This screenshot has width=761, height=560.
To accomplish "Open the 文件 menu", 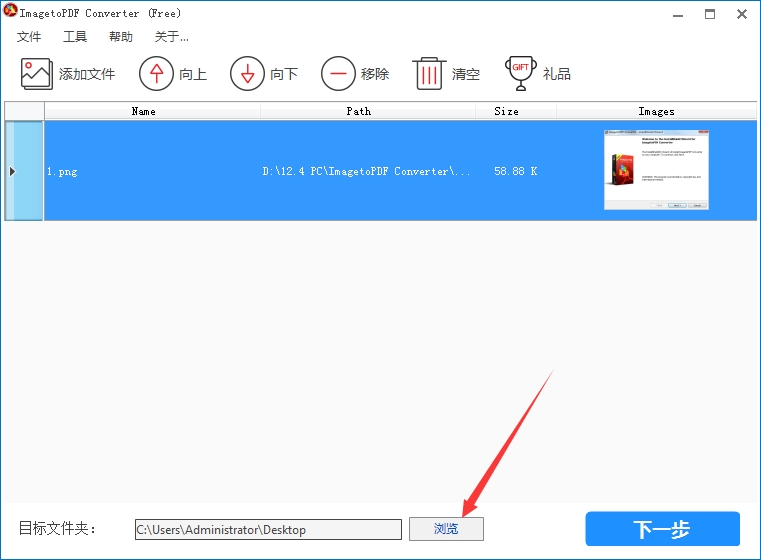I will [29, 37].
